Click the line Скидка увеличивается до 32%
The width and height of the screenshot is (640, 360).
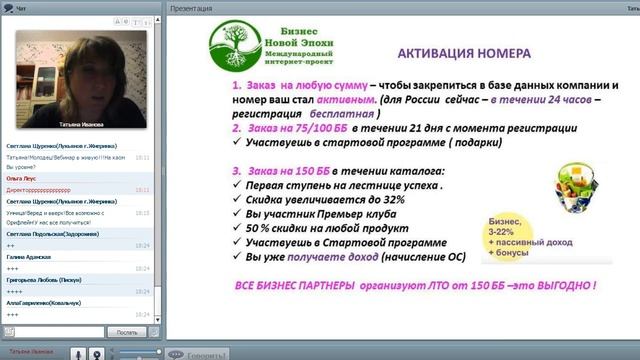(x=325, y=200)
